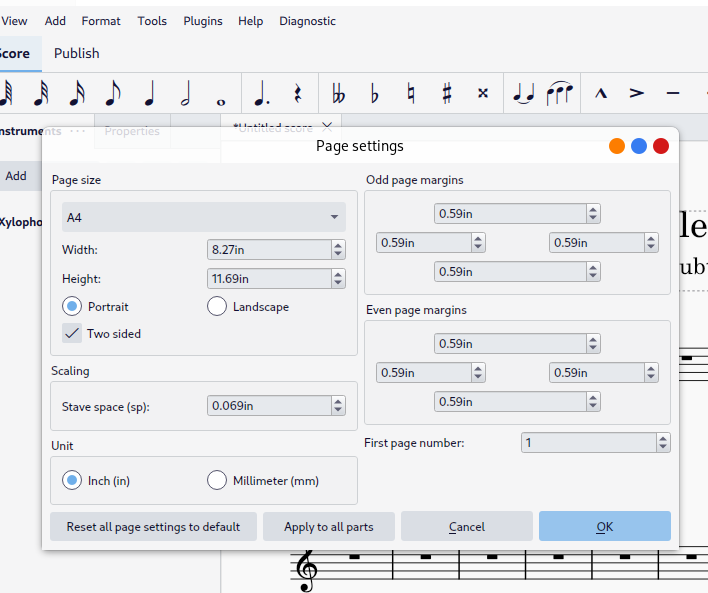This screenshot has height=593, width=708.
Task: Select Inch (in) unit
Action: [72, 480]
